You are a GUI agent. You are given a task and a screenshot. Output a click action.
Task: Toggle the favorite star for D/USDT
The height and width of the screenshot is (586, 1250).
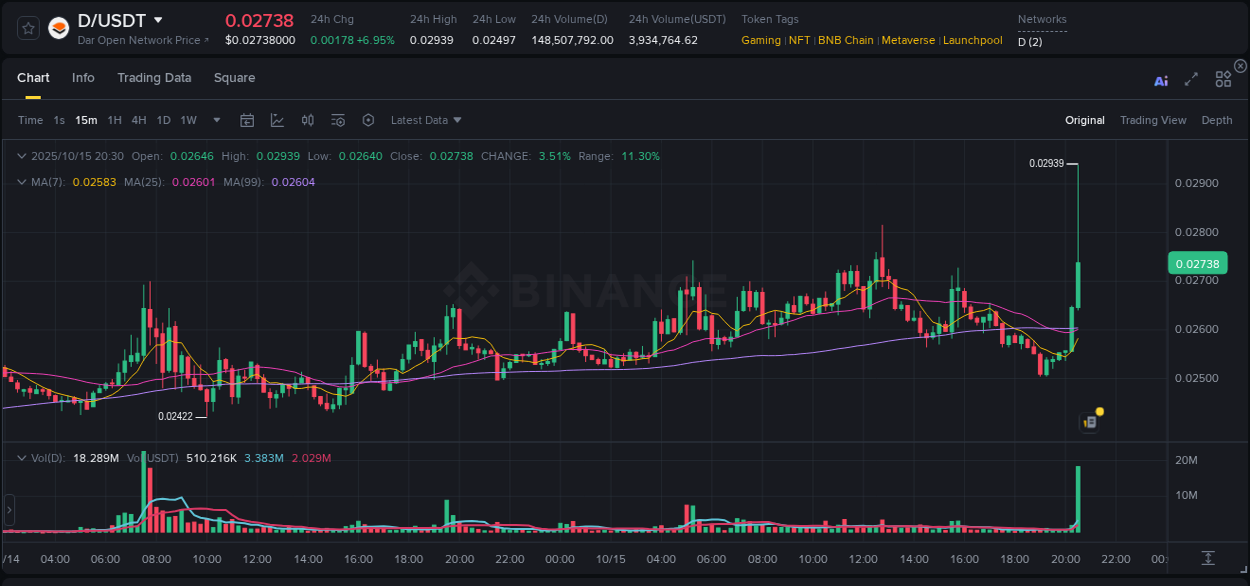(27, 27)
